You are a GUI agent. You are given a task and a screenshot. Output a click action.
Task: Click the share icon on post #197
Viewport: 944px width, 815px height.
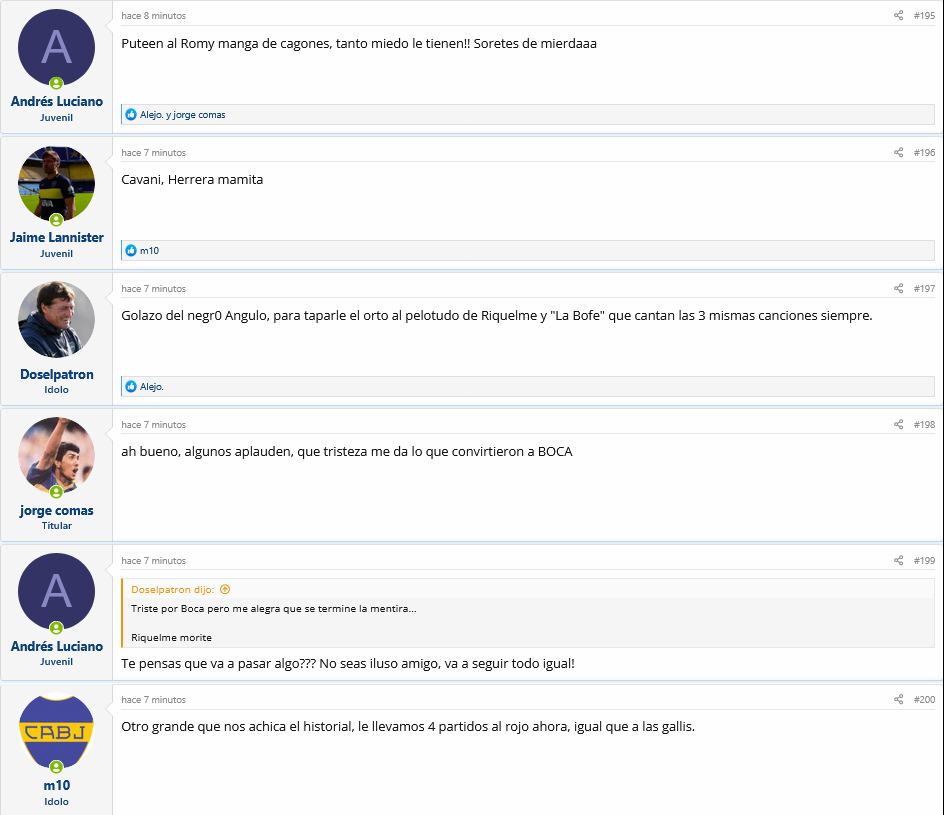tap(898, 289)
